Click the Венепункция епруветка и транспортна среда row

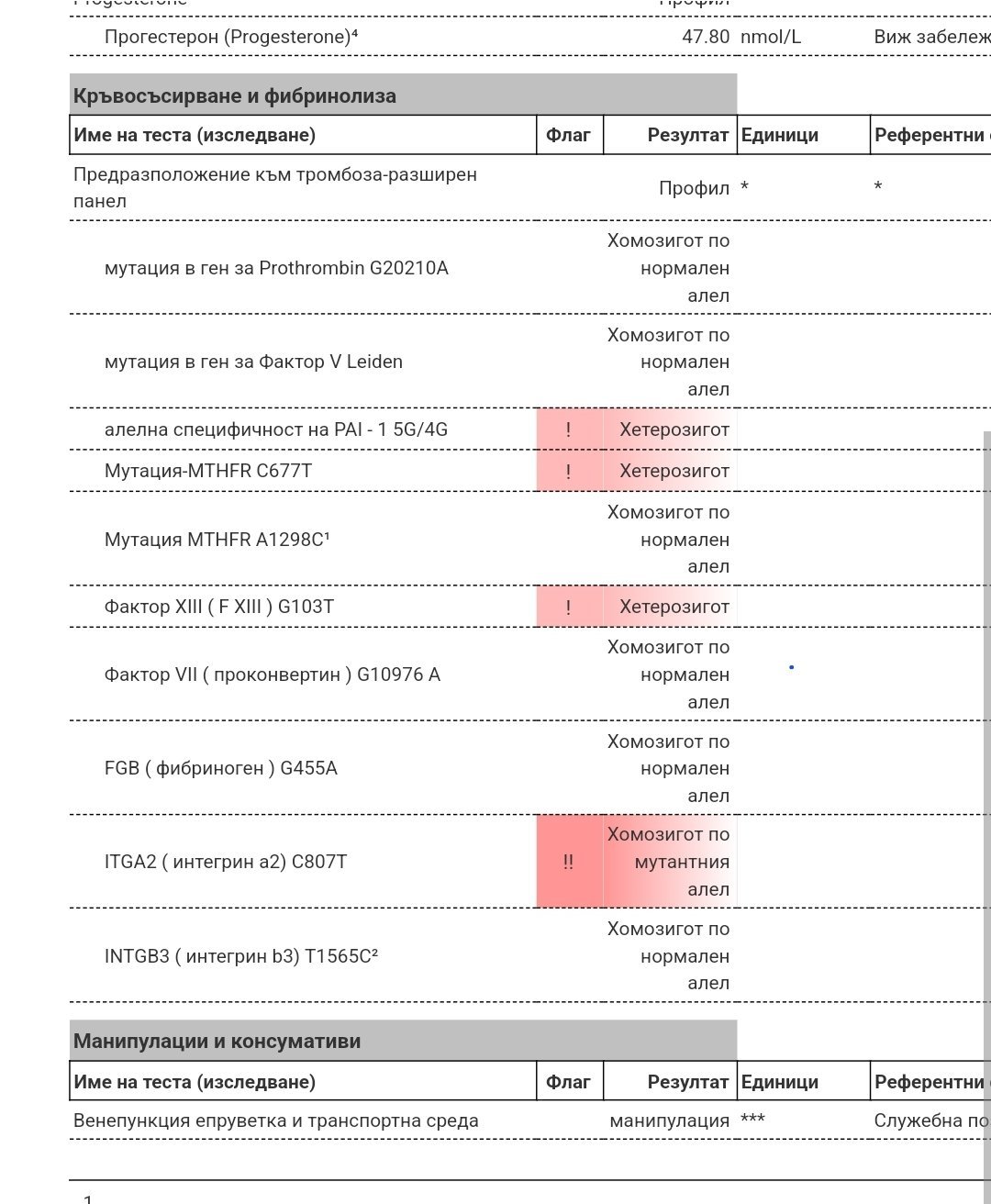pyautogui.click(x=276, y=1120)
